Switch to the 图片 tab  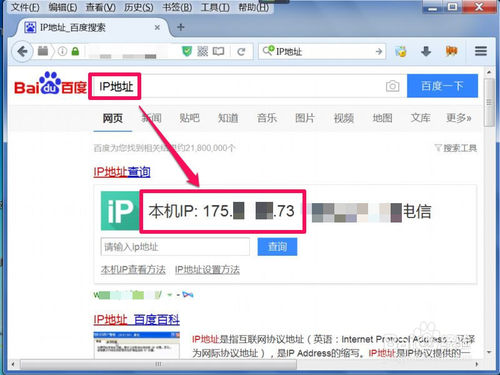pyautogui.click(x=305, y=118)
